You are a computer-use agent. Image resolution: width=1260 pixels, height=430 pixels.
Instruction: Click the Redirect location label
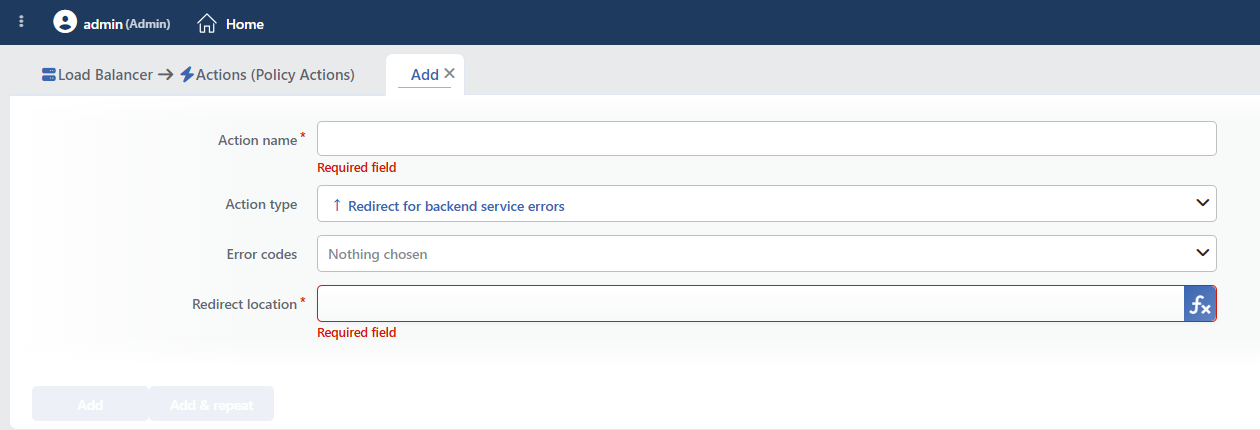tap(244, 304)
